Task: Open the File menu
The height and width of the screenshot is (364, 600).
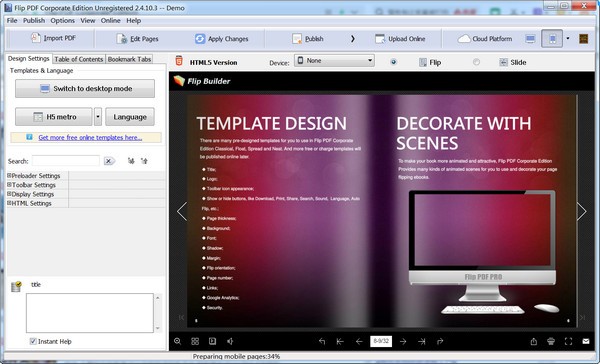Action: click(x=12, y=21)
